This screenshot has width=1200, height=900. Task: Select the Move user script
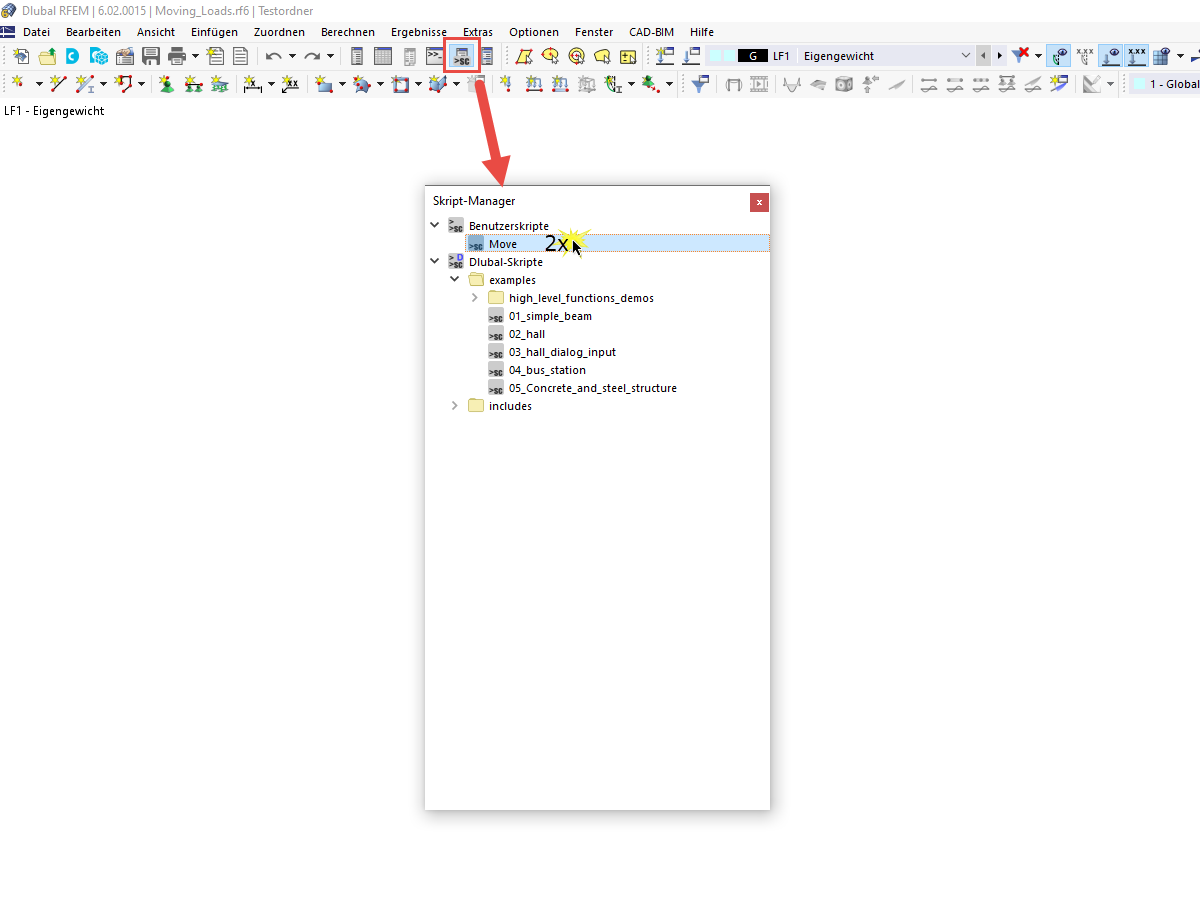point(617,243)
